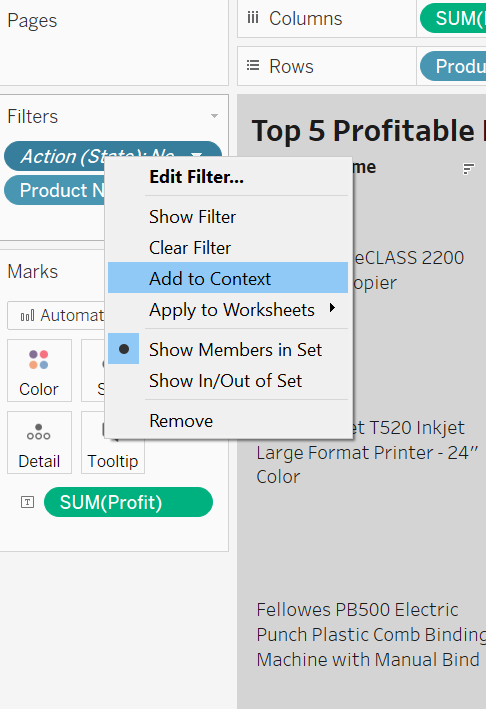This screenshot has height=709, width=486.
Task: Open the Detail marks card
Action: (39, 442)
